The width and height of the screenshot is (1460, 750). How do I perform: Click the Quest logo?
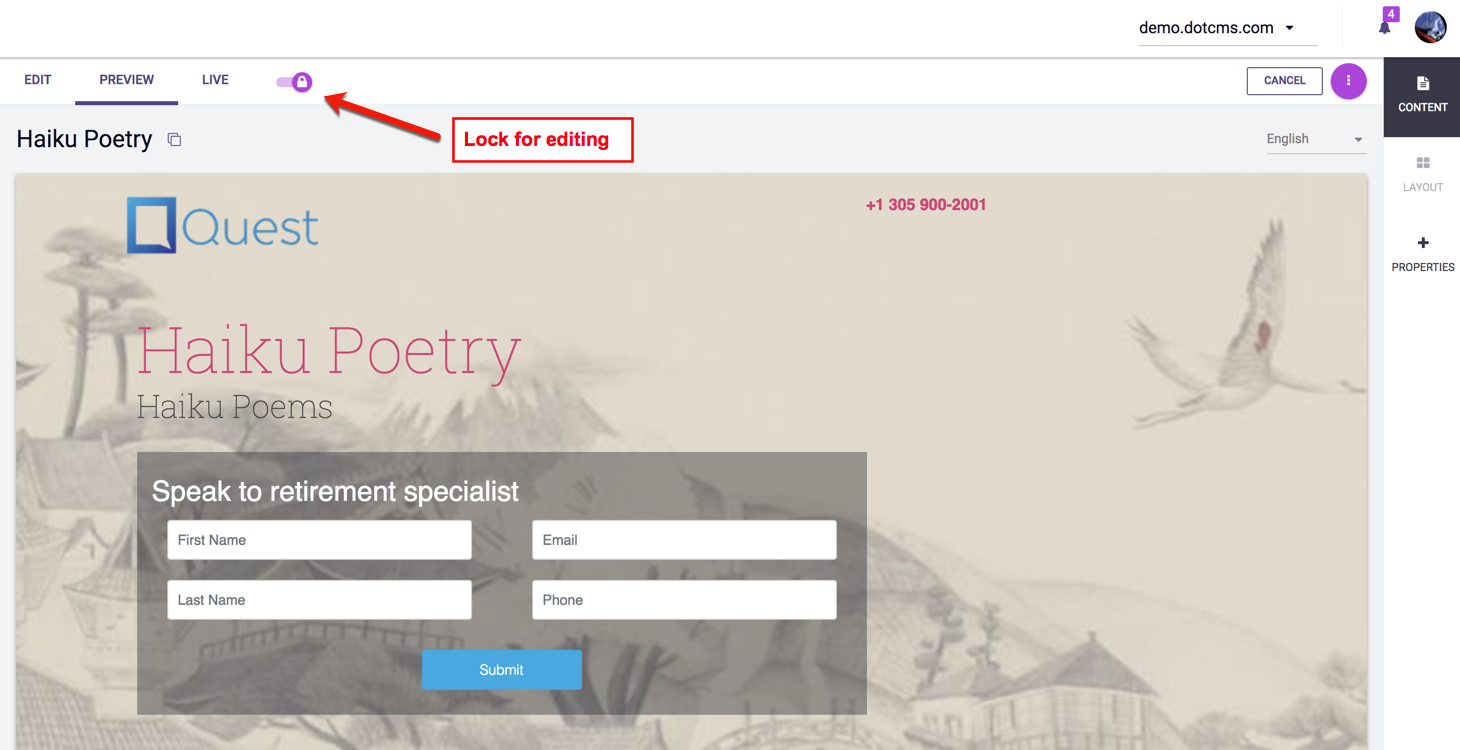[x=223, y=225]
